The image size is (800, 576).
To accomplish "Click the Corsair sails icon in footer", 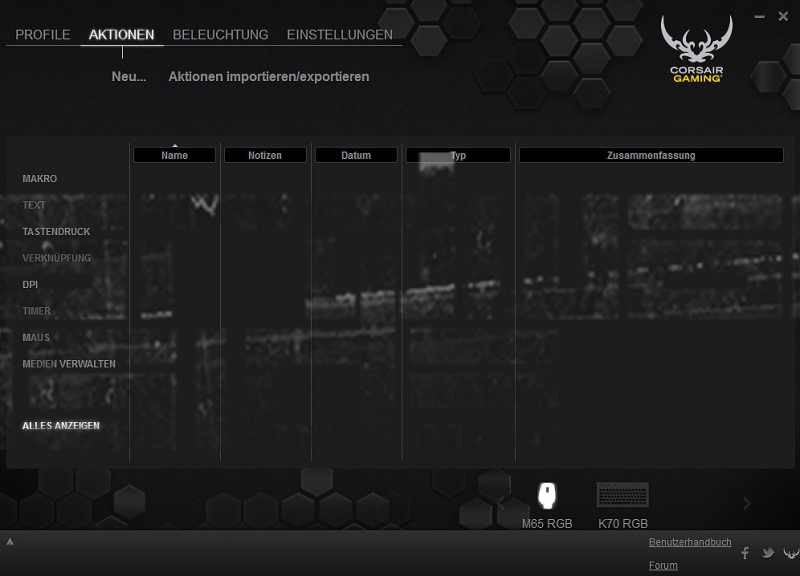I will coord(790,553).
